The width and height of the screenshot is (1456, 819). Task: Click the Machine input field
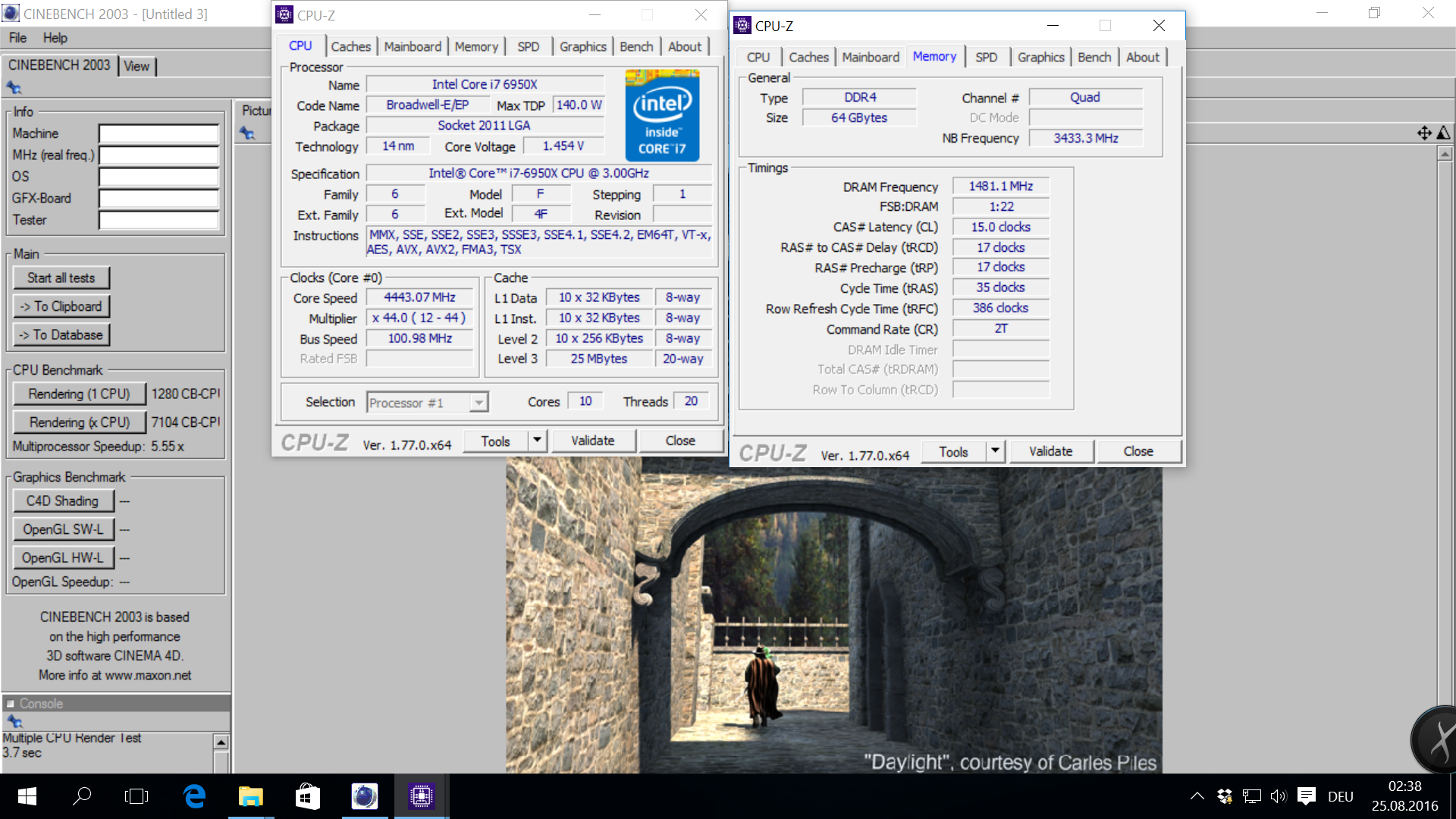(158, 133)
